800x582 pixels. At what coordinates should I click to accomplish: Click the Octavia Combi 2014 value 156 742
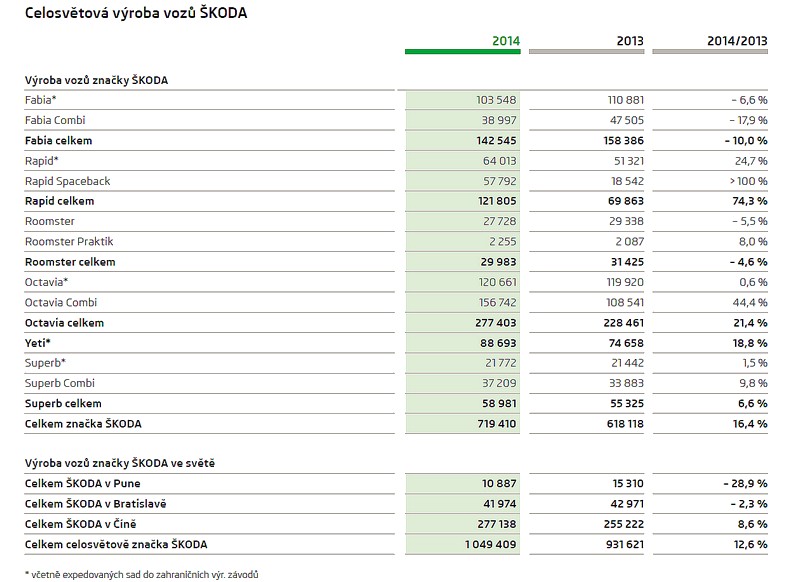coord(497,302)
